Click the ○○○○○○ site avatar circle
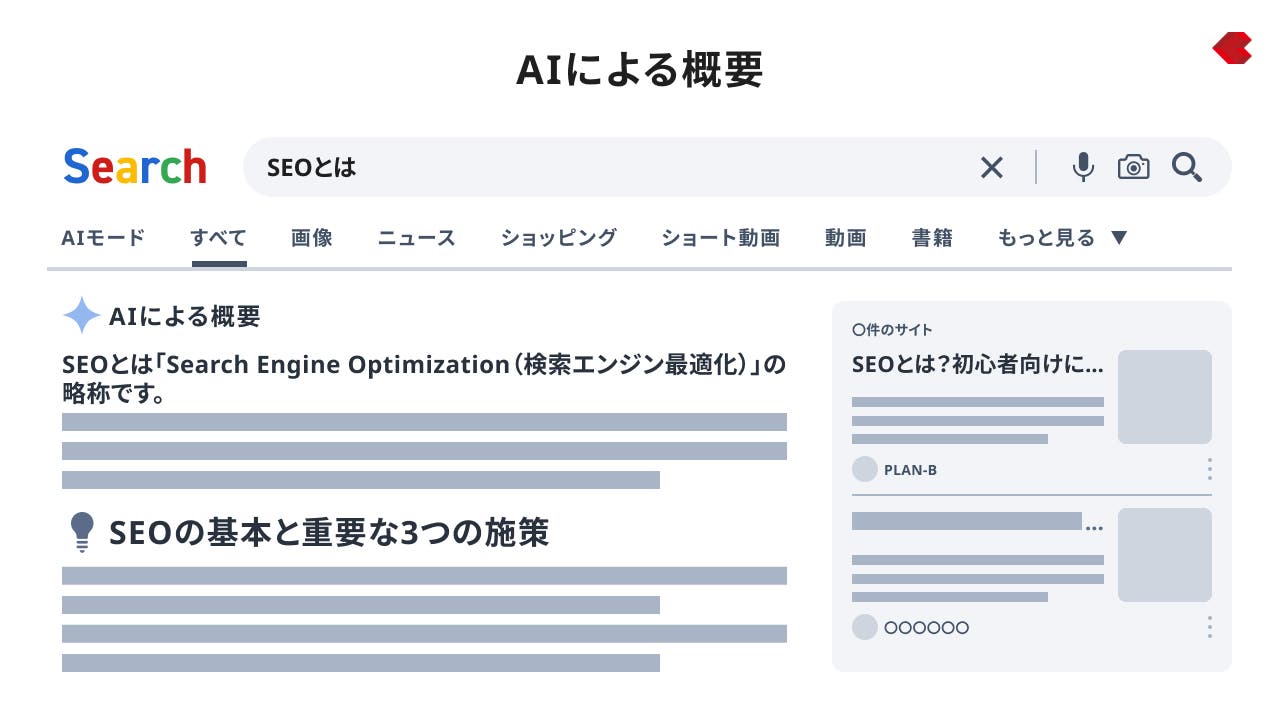 pos(865,627)
